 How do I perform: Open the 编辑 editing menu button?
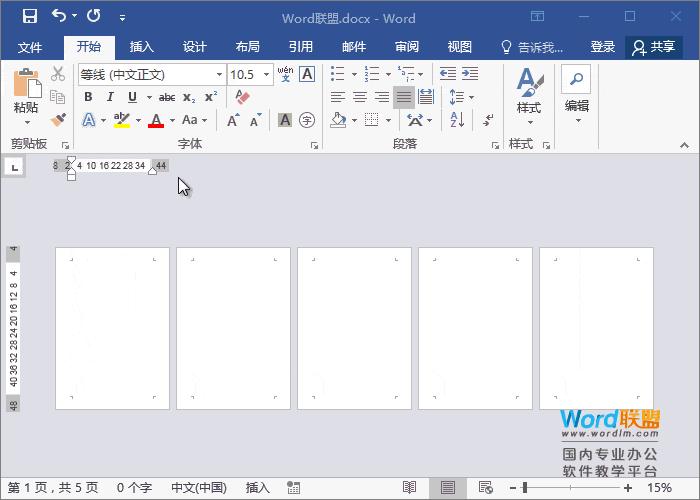point(577,94)
